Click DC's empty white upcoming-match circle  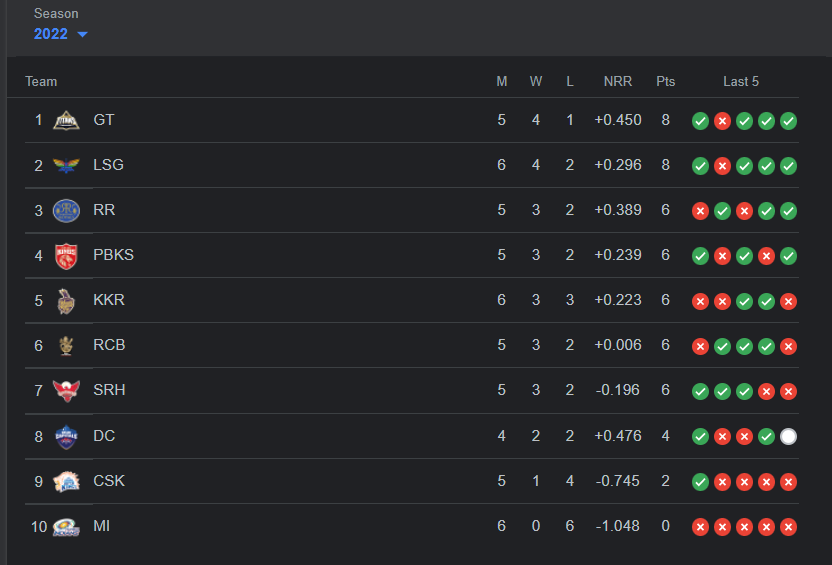click(788, 436)
